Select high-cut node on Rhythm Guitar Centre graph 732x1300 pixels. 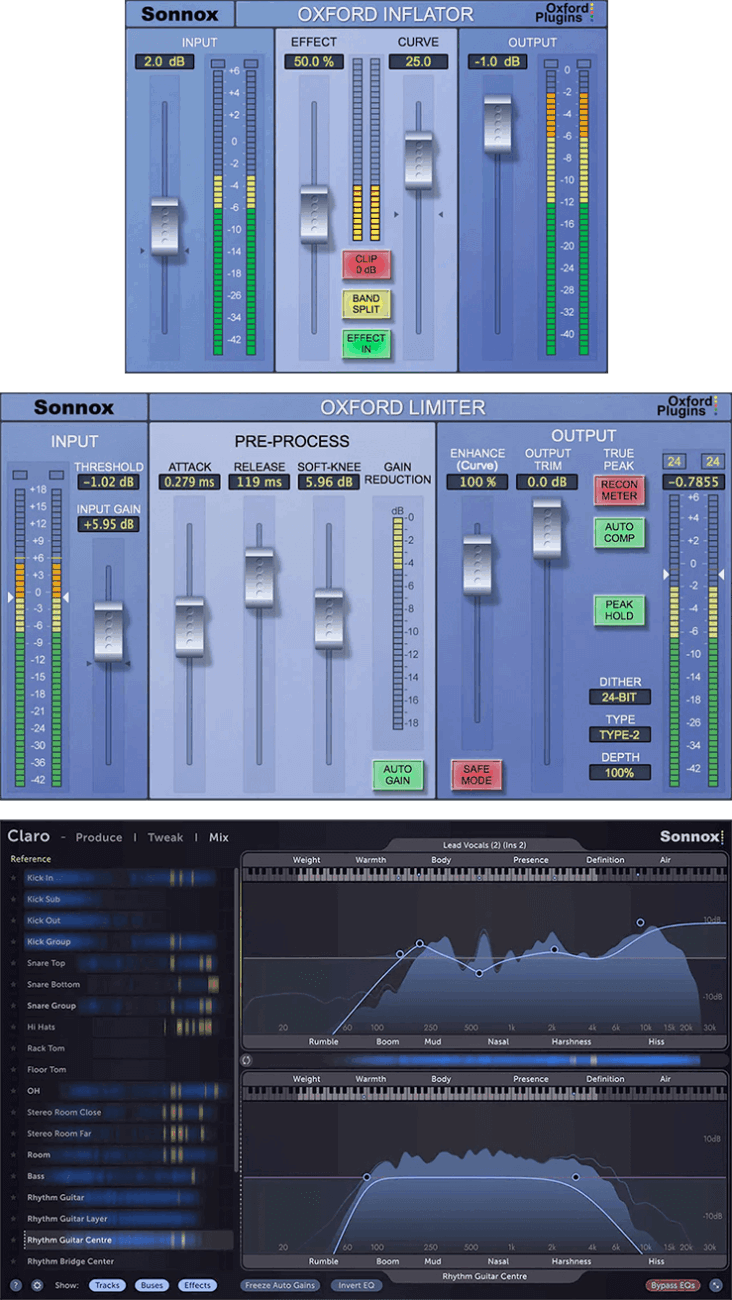click(577, 1177)
